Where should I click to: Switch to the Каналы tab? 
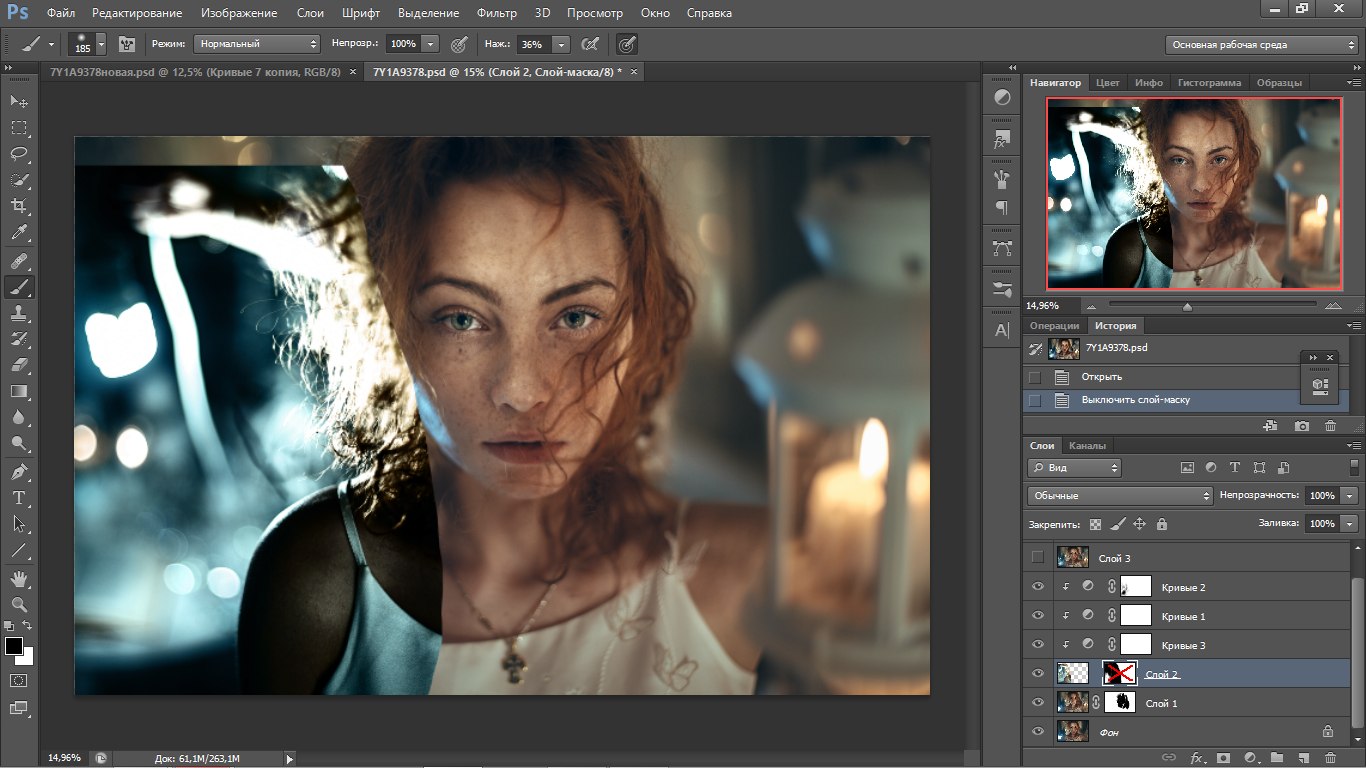(x=1087, y=446)
